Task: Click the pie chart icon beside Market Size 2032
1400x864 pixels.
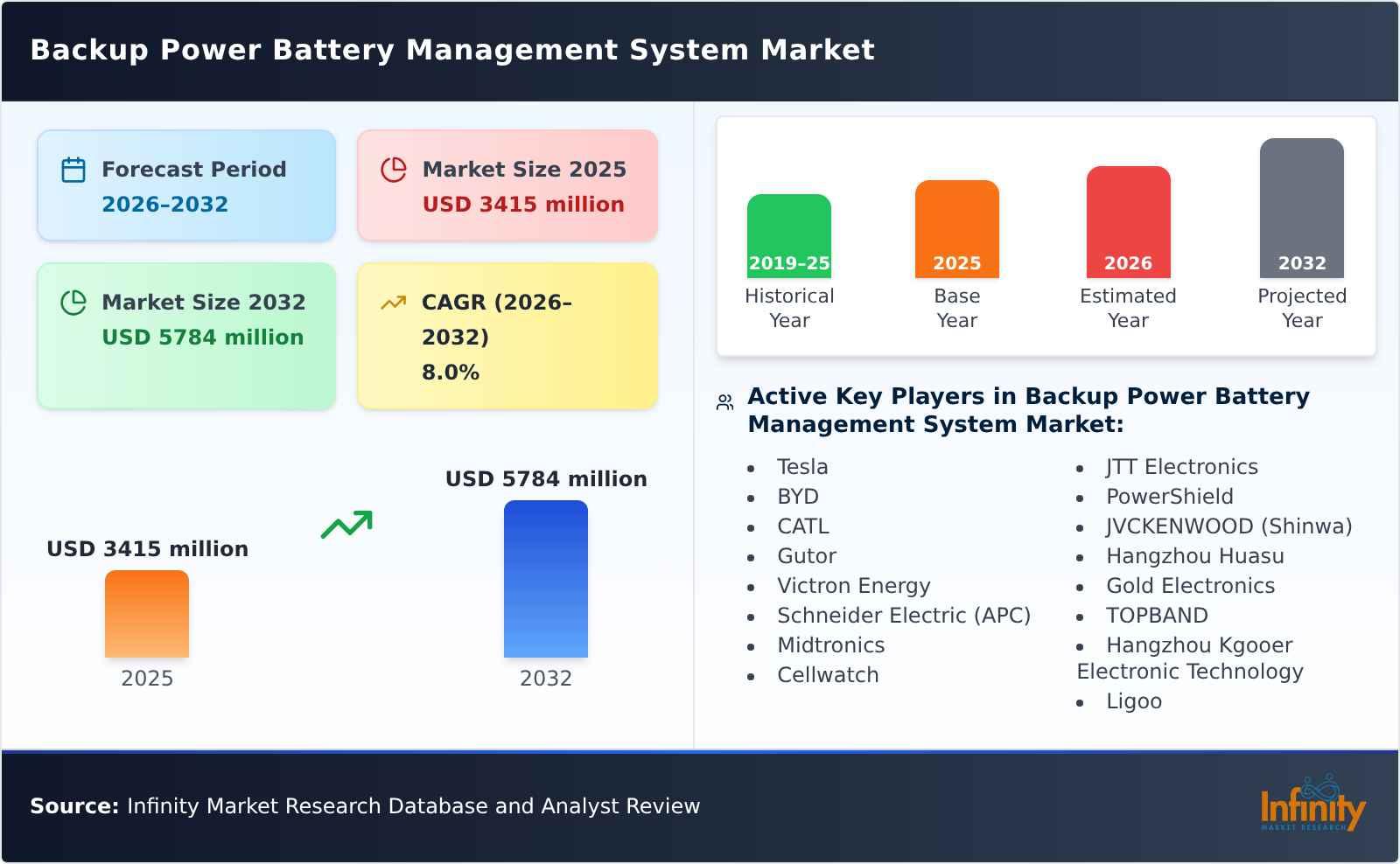Action: tap(73, 303)
